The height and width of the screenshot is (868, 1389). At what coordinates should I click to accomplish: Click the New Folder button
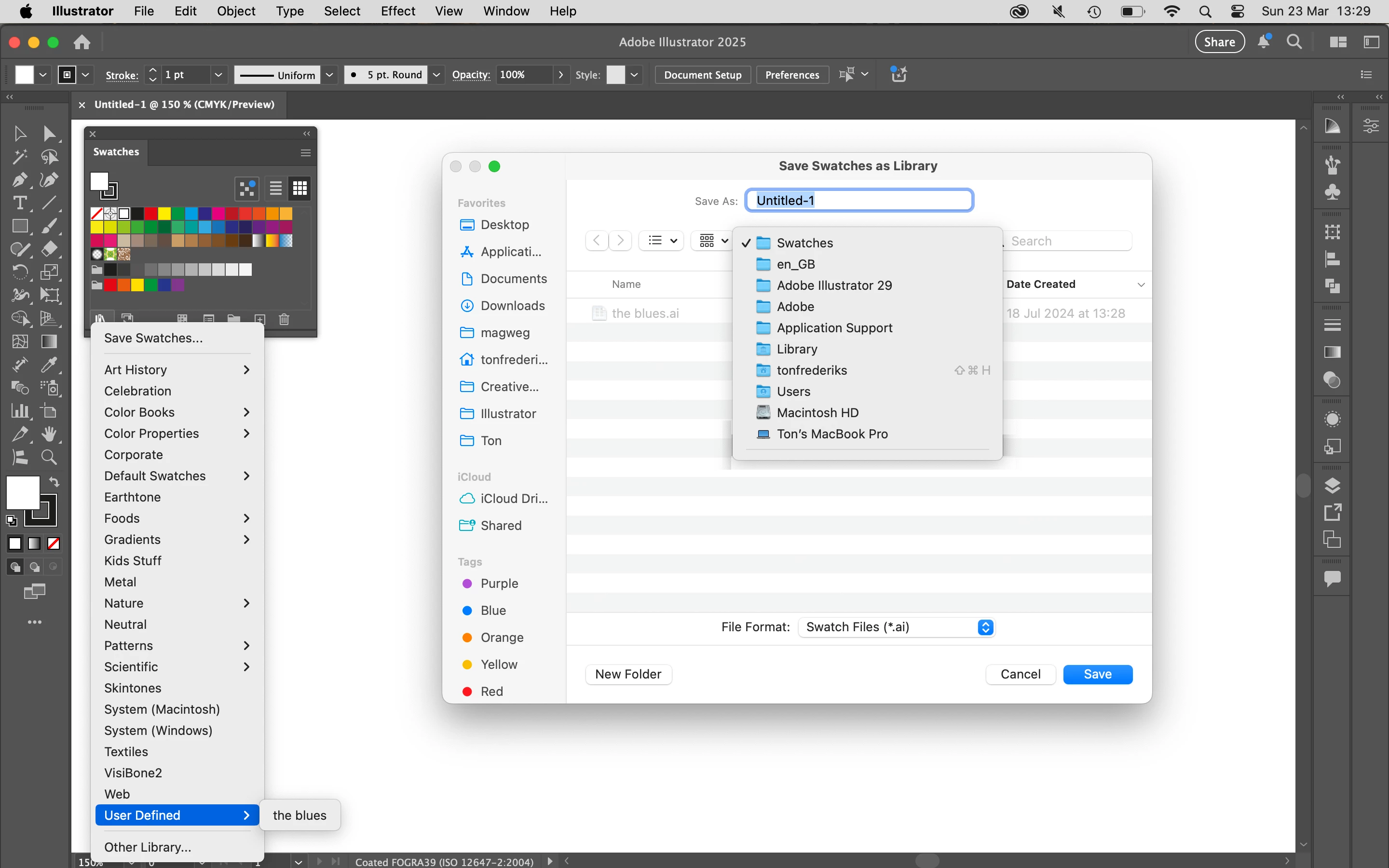[x=628, y=674]
